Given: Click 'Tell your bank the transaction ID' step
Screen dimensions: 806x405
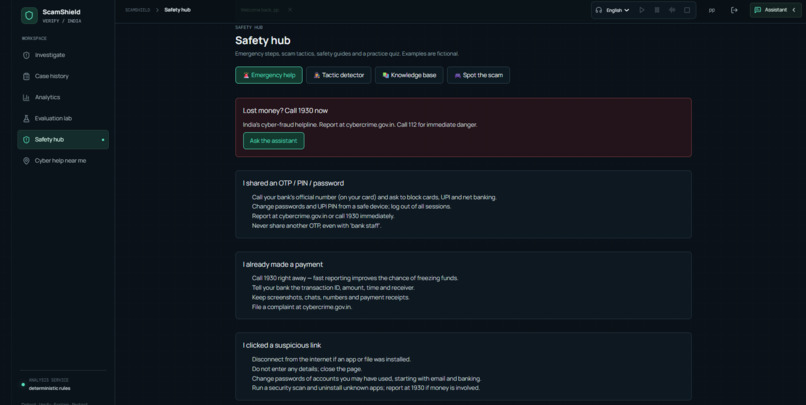Looking at the screenshot, I should (x=333, y=288).
